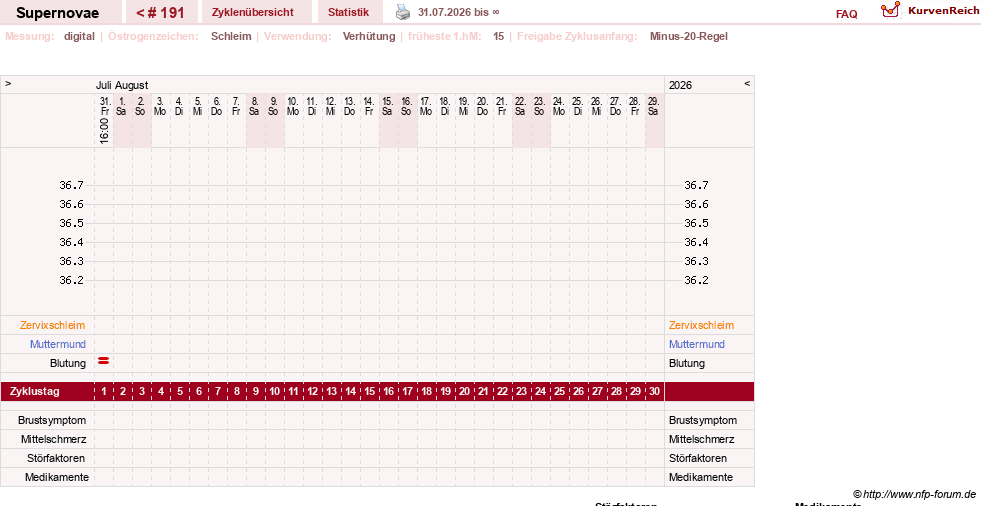Image resolution: width=981 pixels, height=506 pixels.
Task: Go to previous cycle via '<' before #191
Action: [x=141, y=13]
